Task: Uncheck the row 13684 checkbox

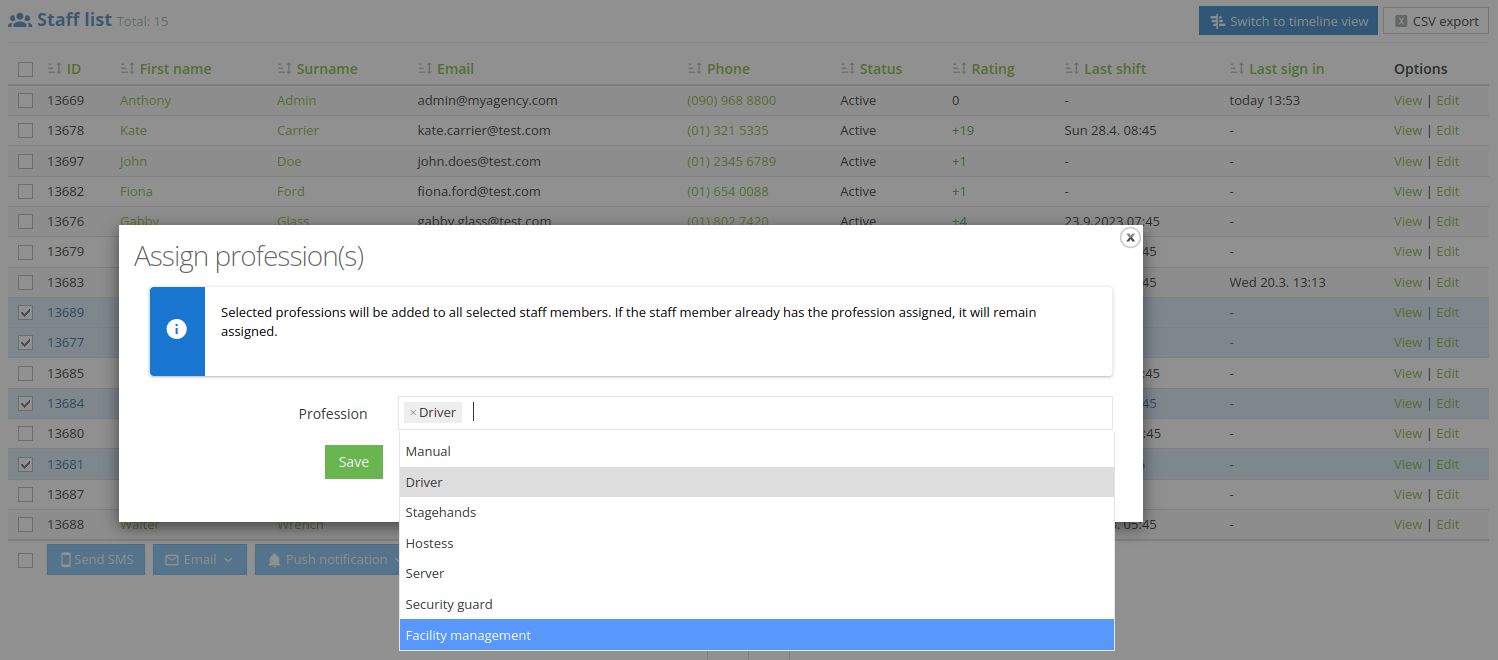Action: point(26,403)
